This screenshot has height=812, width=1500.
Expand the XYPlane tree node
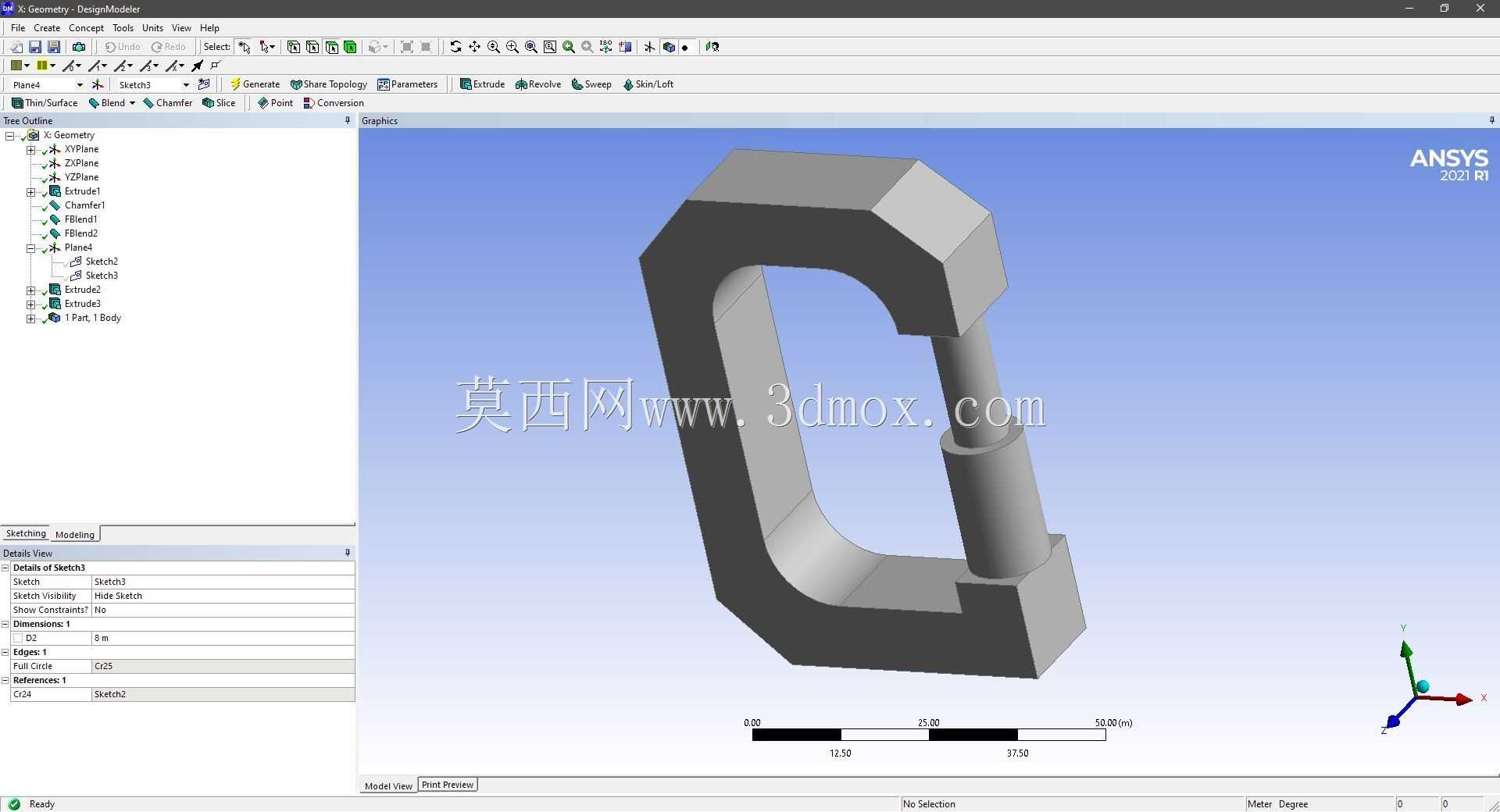(30, 149)
